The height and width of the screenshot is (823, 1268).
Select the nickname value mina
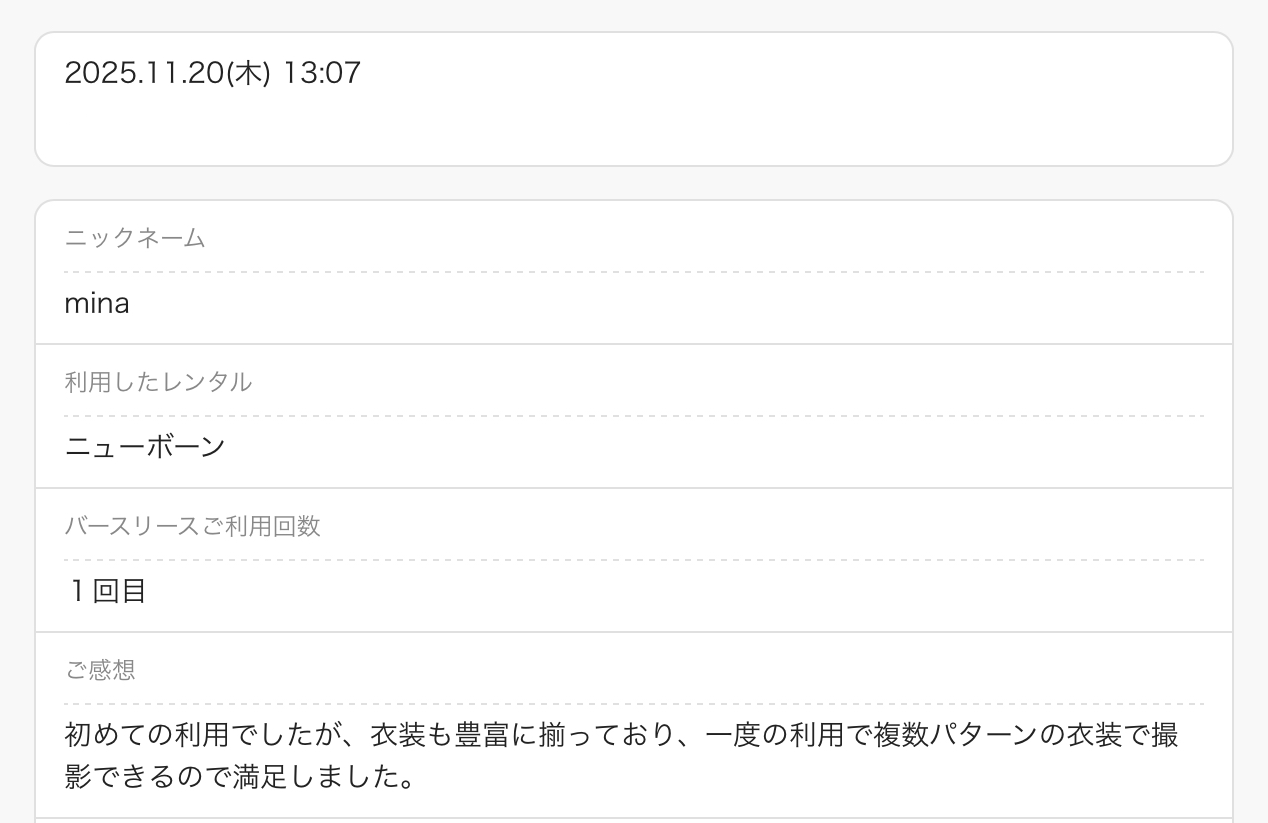coord(97,303)
